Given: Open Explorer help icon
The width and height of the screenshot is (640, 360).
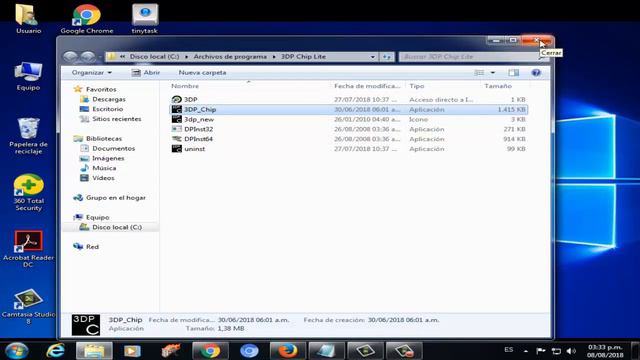Looking at the screenshot, I should (536, 73).
